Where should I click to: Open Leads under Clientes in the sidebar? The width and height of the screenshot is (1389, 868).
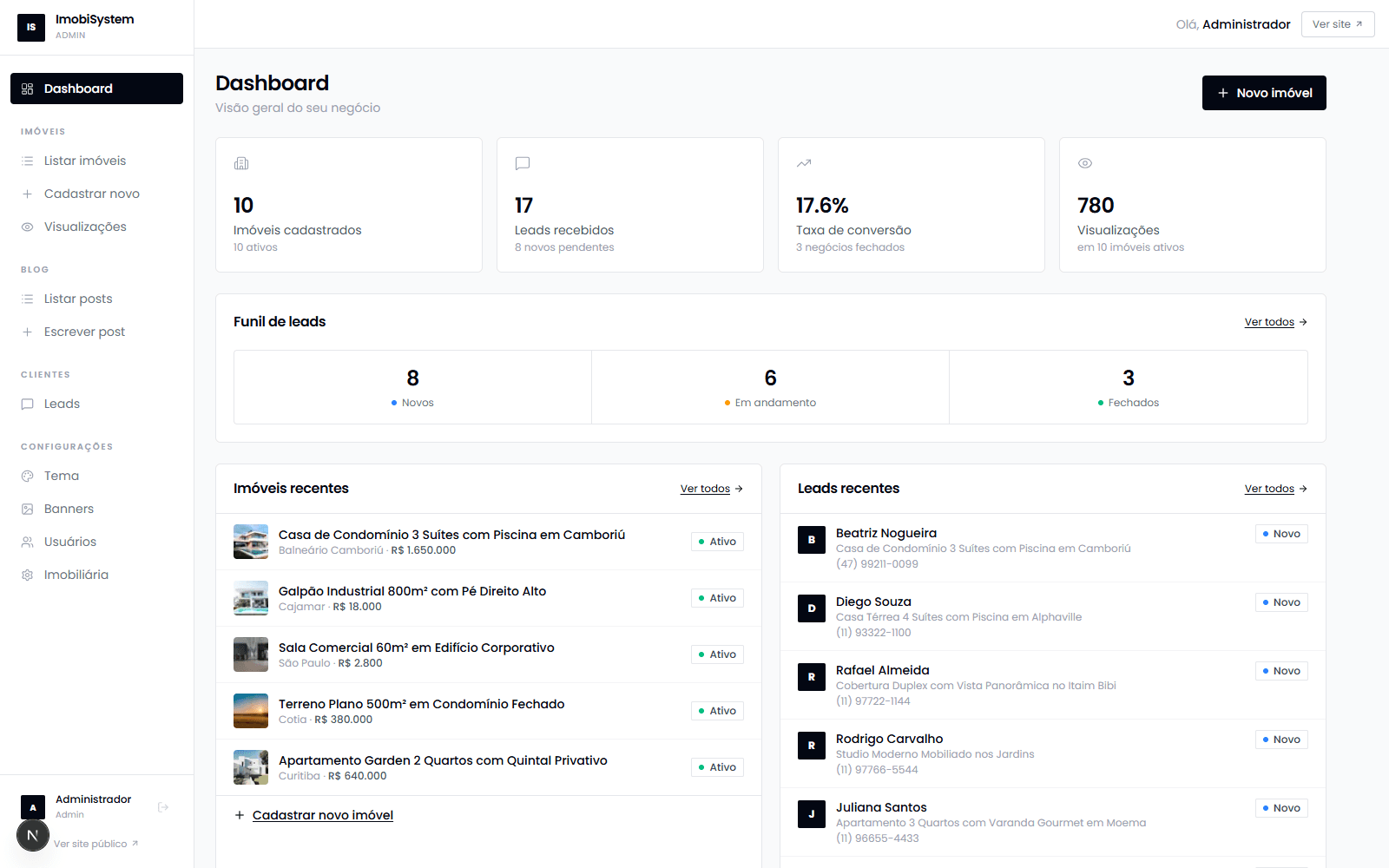(96, 404)
